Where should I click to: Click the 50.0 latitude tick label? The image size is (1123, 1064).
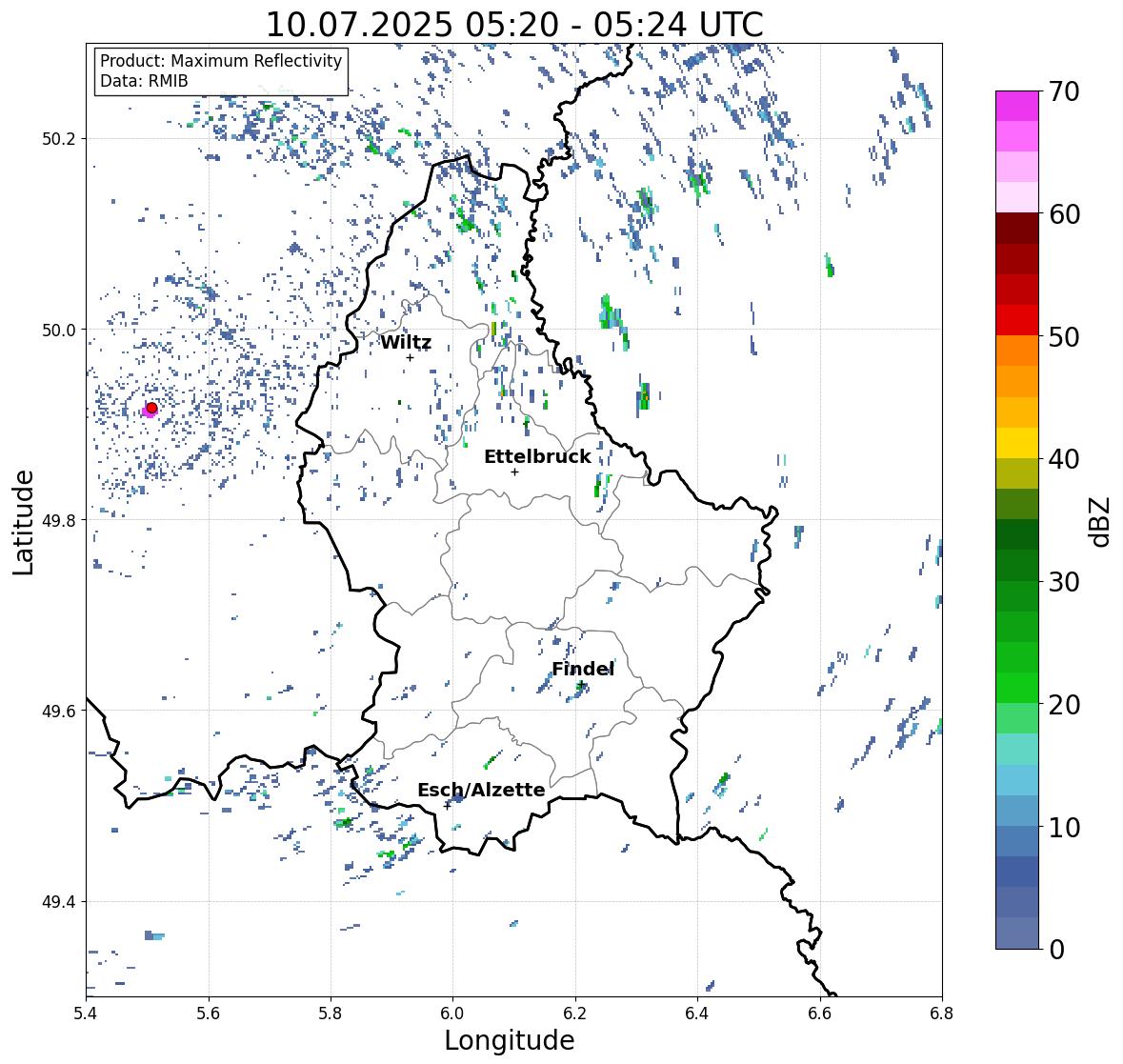point(59,331)
